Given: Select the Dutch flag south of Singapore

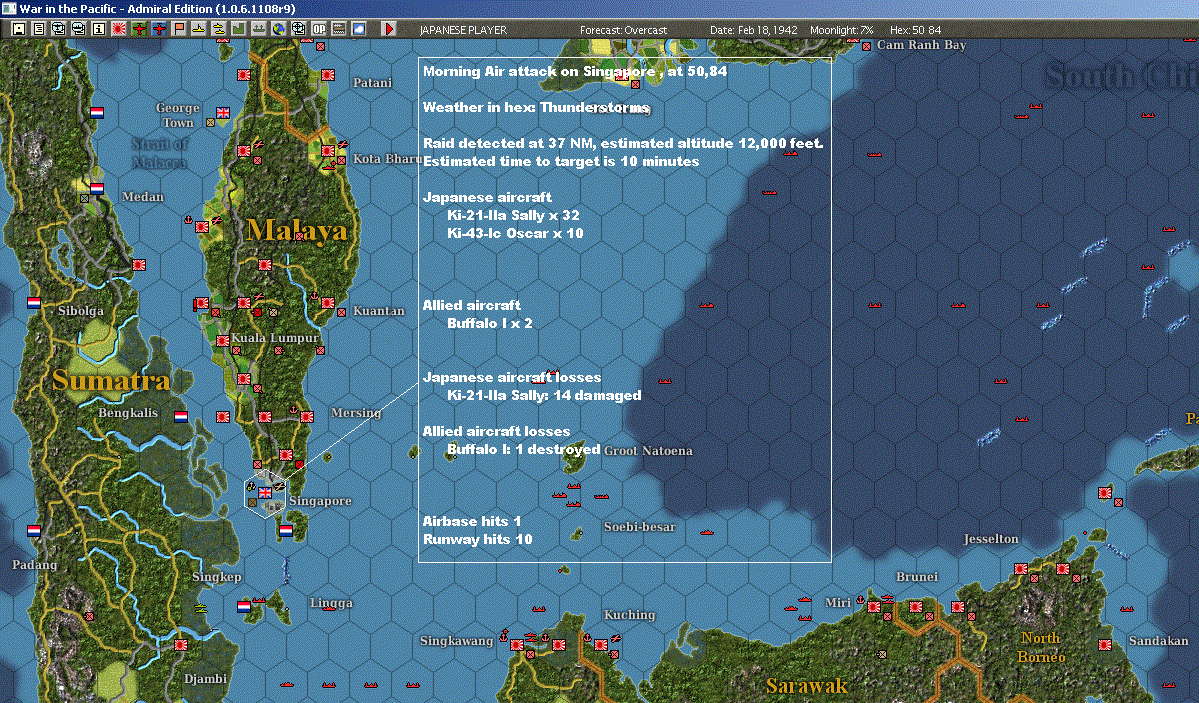Looking at the screenshot, I should tap(286, 531).
